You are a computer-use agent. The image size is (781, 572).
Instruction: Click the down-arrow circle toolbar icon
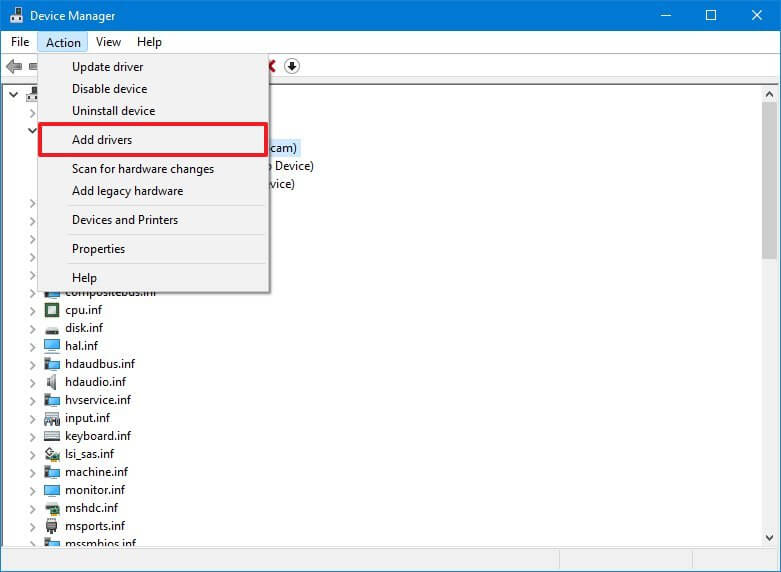pyautogui.click(x=292, y=66)
